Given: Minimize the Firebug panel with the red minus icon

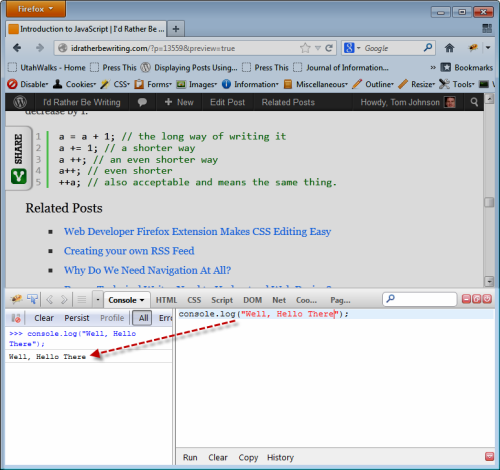Looking at the screenshot, I should coord(466,299).
